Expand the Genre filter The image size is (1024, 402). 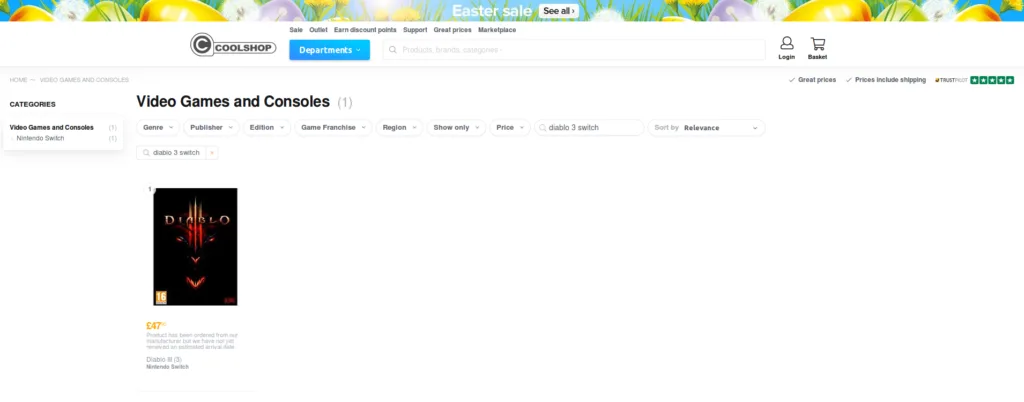coord(158,128)
